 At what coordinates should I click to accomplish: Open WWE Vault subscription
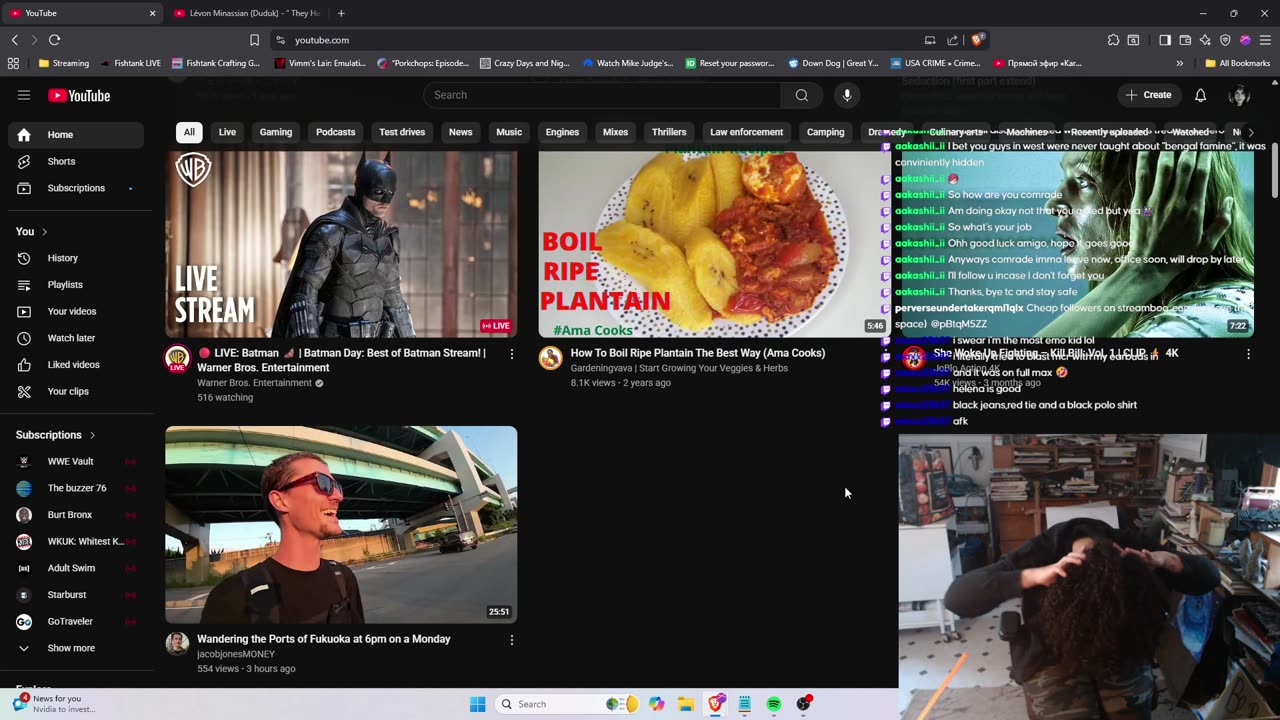click(x=78, y=461)
